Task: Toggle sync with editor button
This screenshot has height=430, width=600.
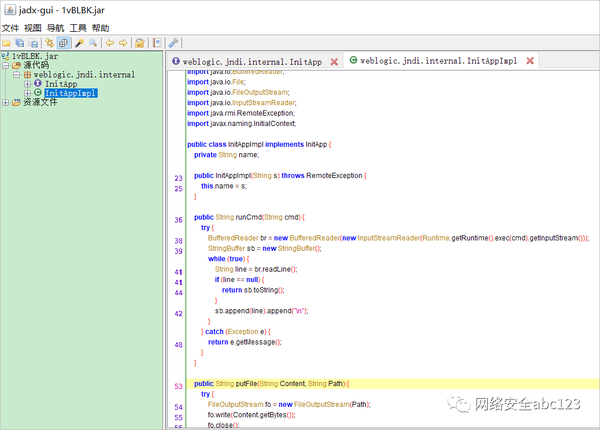Action: pos(49,44)
